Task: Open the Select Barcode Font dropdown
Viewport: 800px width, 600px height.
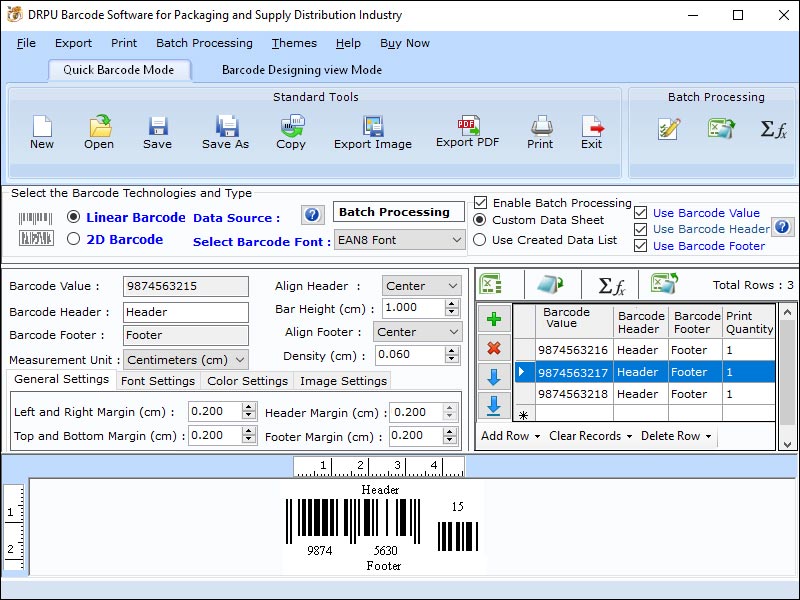Action: pos(399,241)
